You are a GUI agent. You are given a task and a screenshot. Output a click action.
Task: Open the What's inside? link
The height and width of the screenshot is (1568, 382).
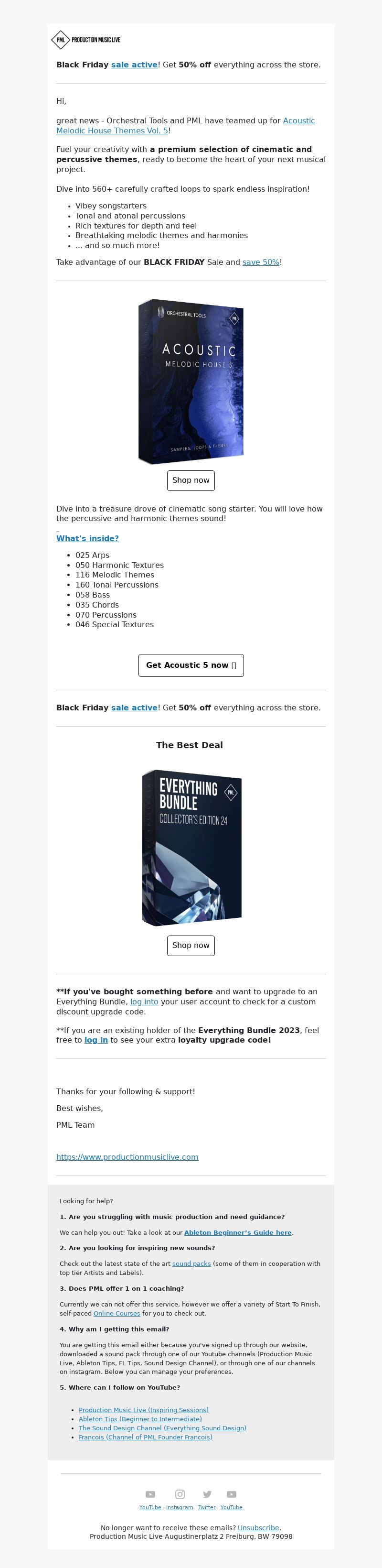click(87, 539)
